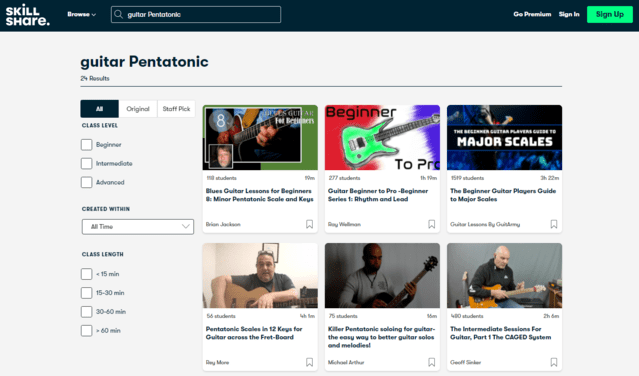Click teacher name Geoff Sinker
This screenshot has width=639, height=376.
(x=465, y=363)
